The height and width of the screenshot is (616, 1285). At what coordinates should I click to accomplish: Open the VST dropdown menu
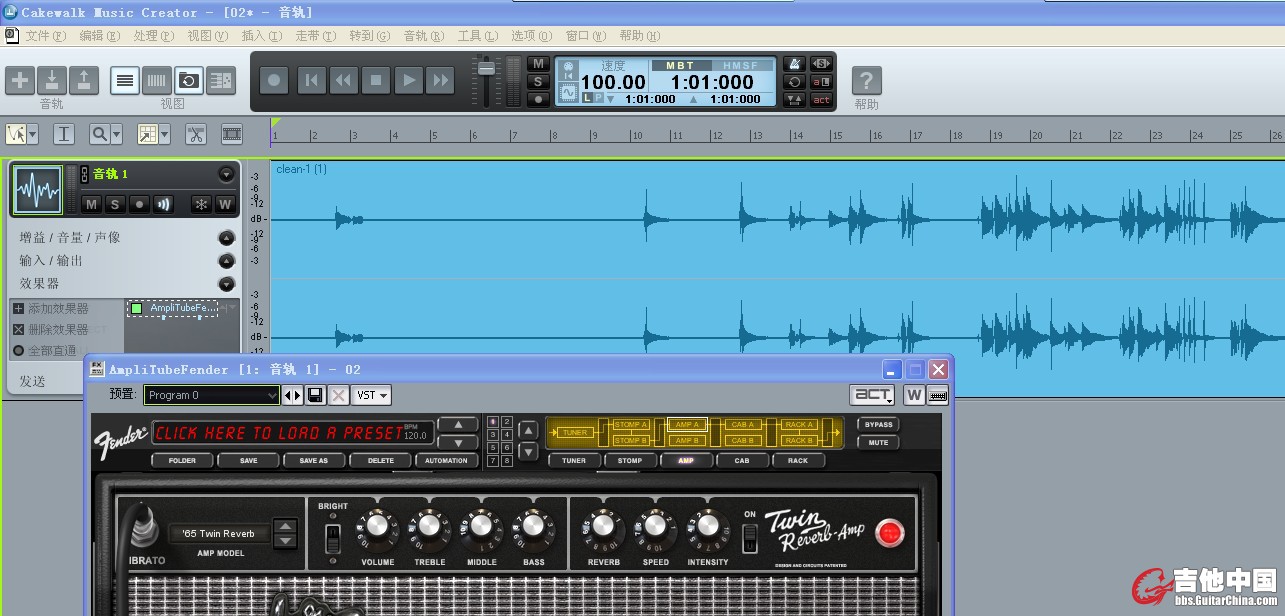(371, 395)
